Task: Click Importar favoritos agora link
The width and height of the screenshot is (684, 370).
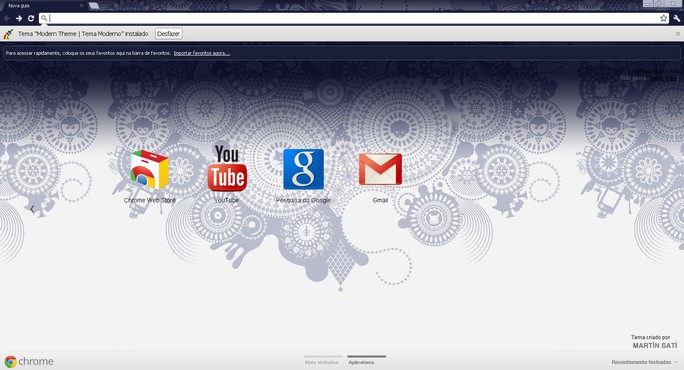Action: (x=202, y=53)
